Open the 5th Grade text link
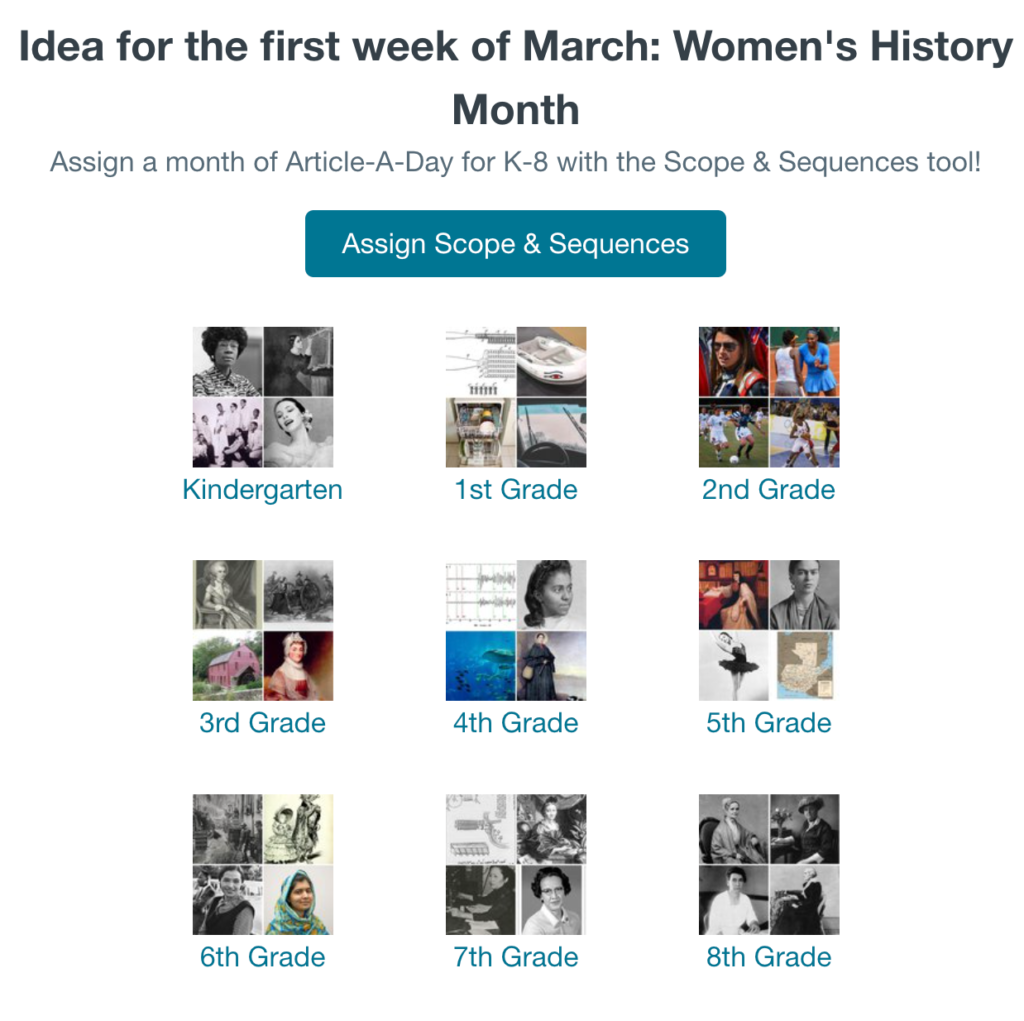 768,723
